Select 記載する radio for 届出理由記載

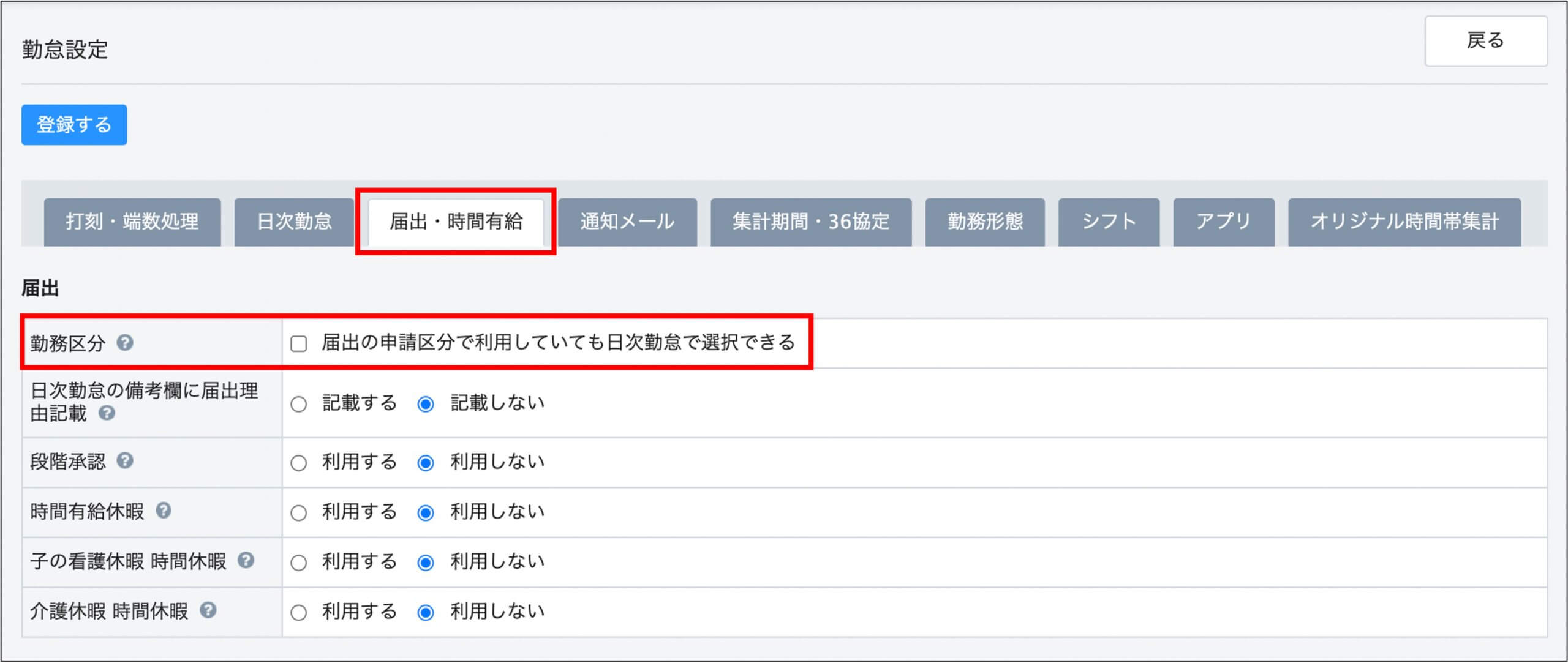[299, 404]
